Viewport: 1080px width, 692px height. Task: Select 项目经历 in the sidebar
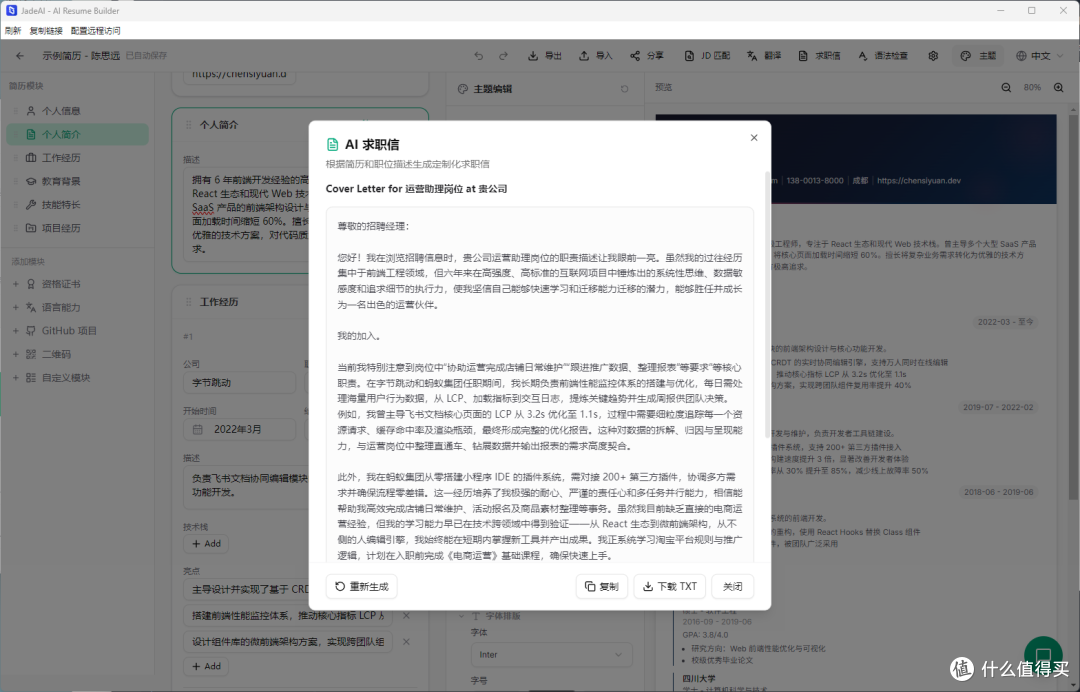78,228
